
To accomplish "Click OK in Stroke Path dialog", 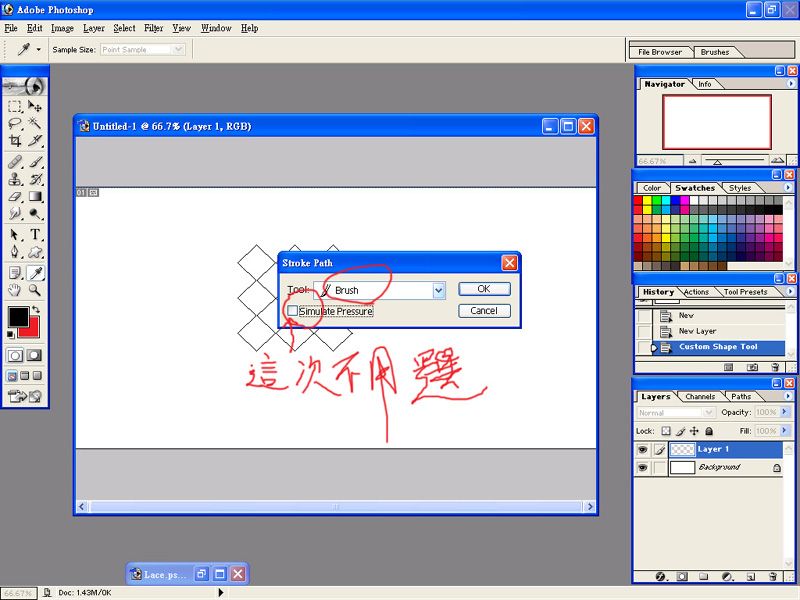I will (x=484, y=289).
